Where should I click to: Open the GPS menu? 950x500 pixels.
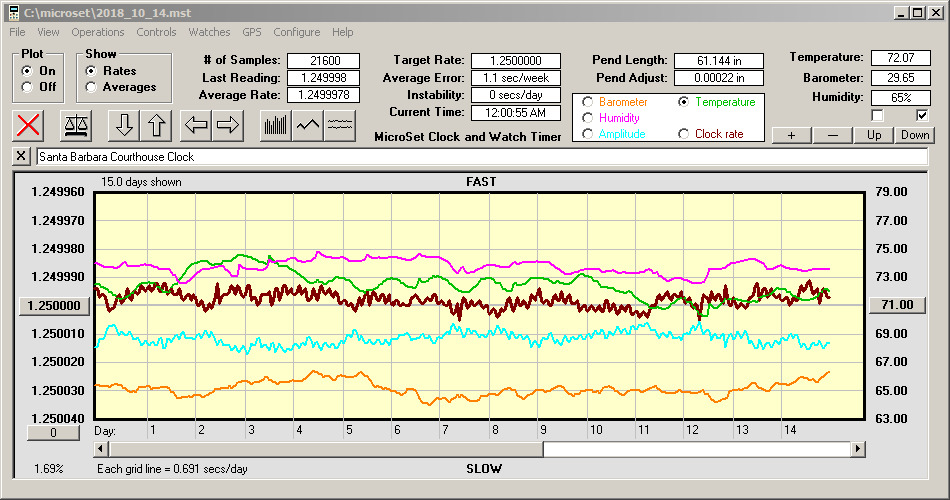point(252,32)
